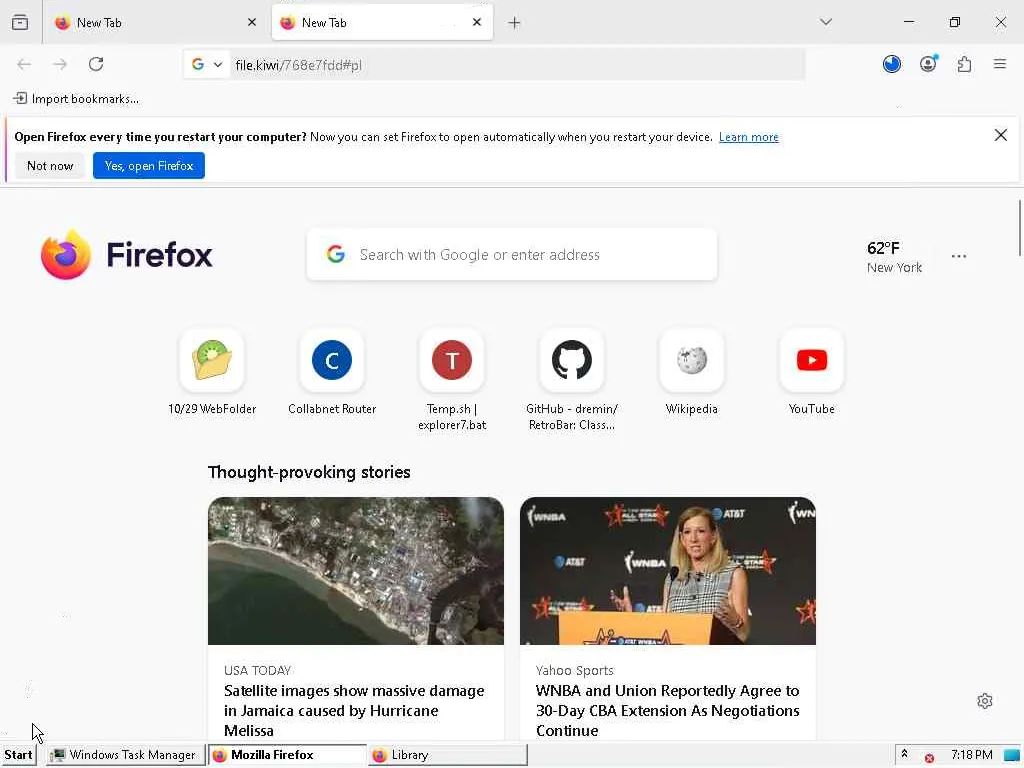
Task: Click the Firefox logo on new tab page
Action: 127,255
